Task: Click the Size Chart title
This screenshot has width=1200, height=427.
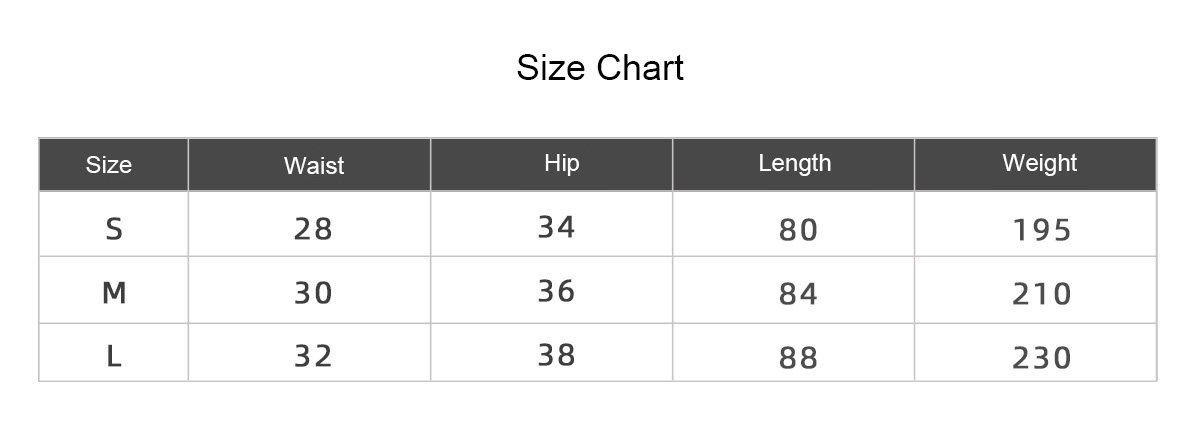Action: [x=600, y=68]
